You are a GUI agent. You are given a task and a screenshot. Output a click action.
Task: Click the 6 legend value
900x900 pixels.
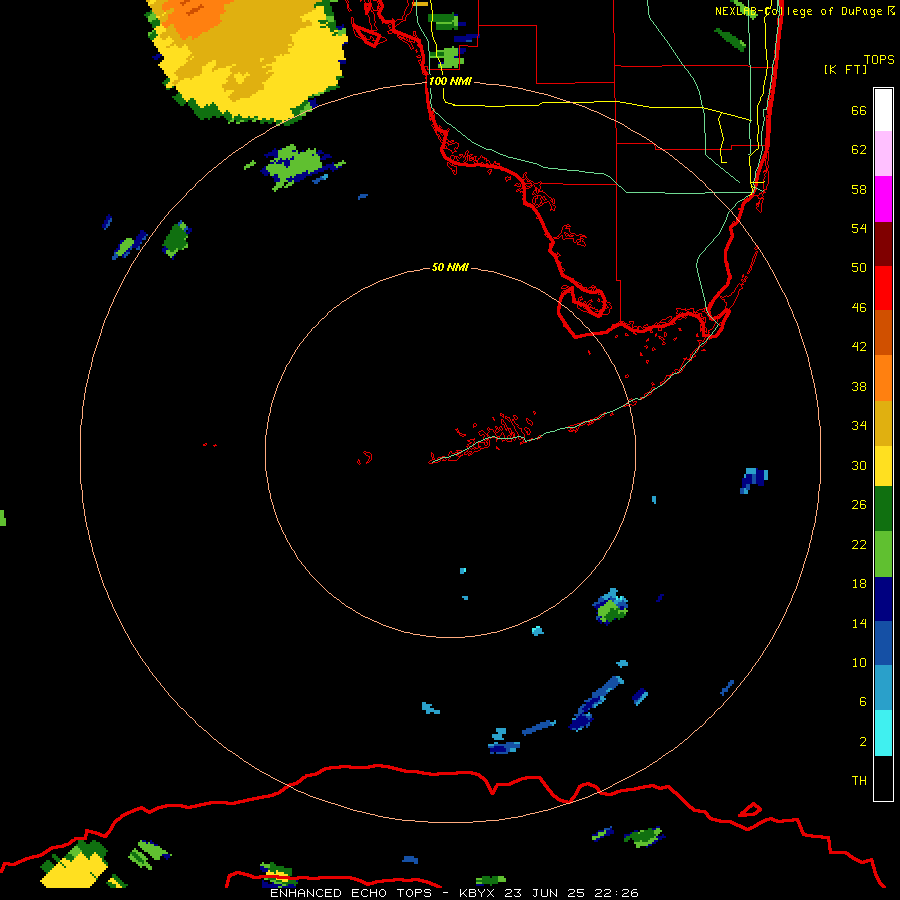[863, 702]
